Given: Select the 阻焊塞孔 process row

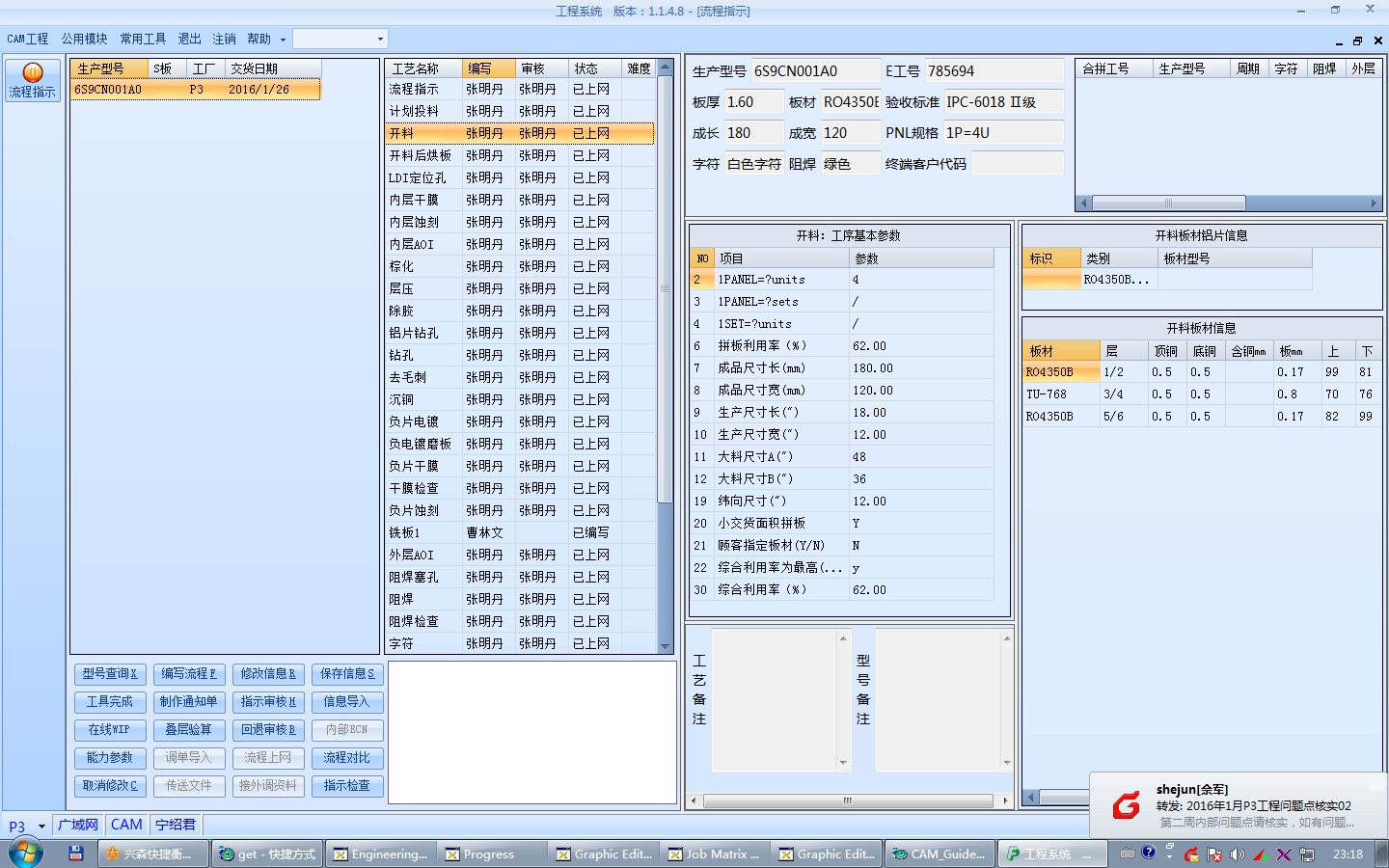Looking at the screenshot, I should click(520, 577).
